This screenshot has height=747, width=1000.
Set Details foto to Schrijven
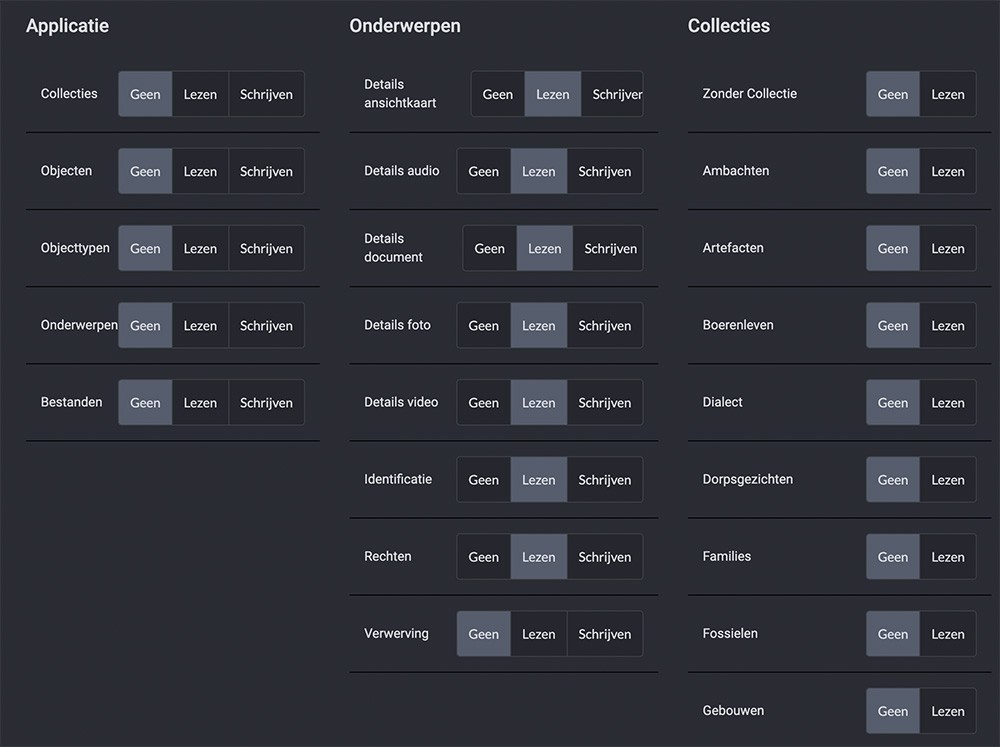coord(604,325)
